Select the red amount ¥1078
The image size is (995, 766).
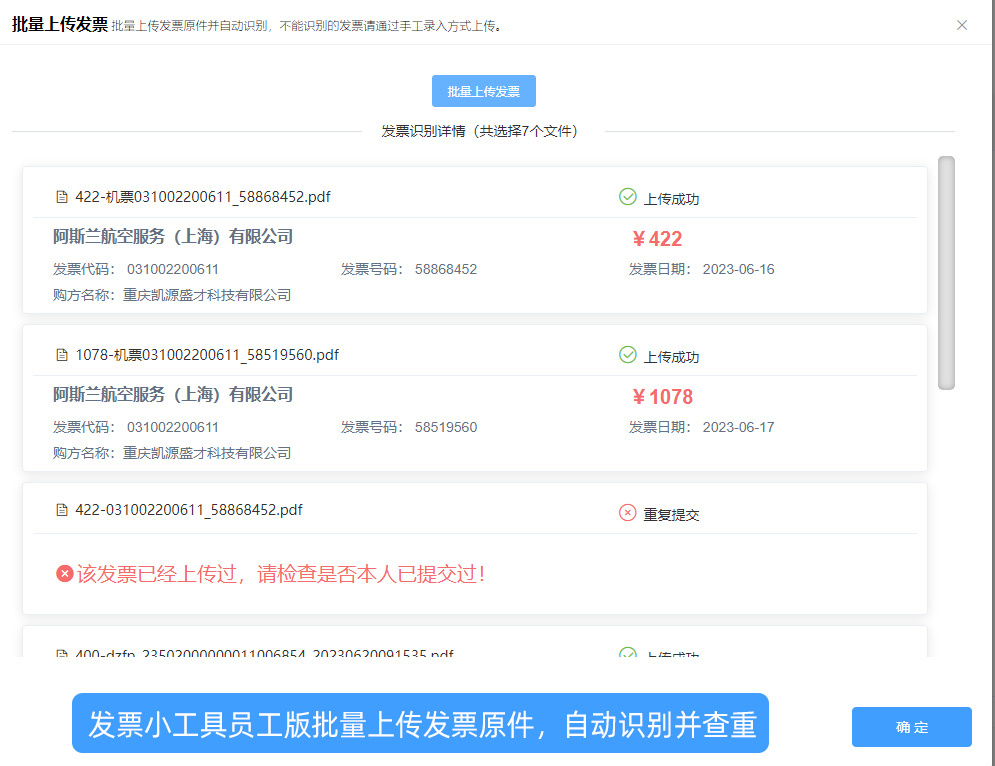coord(662,396)
